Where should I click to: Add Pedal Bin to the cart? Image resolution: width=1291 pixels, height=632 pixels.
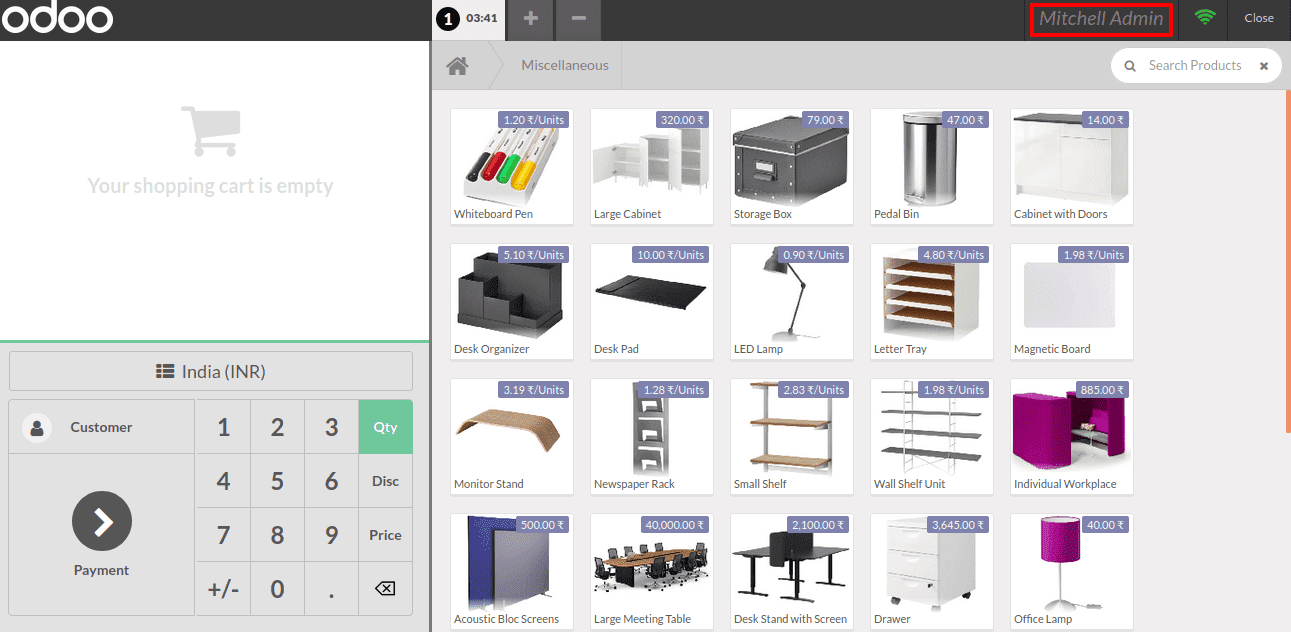tap(932, 166)
